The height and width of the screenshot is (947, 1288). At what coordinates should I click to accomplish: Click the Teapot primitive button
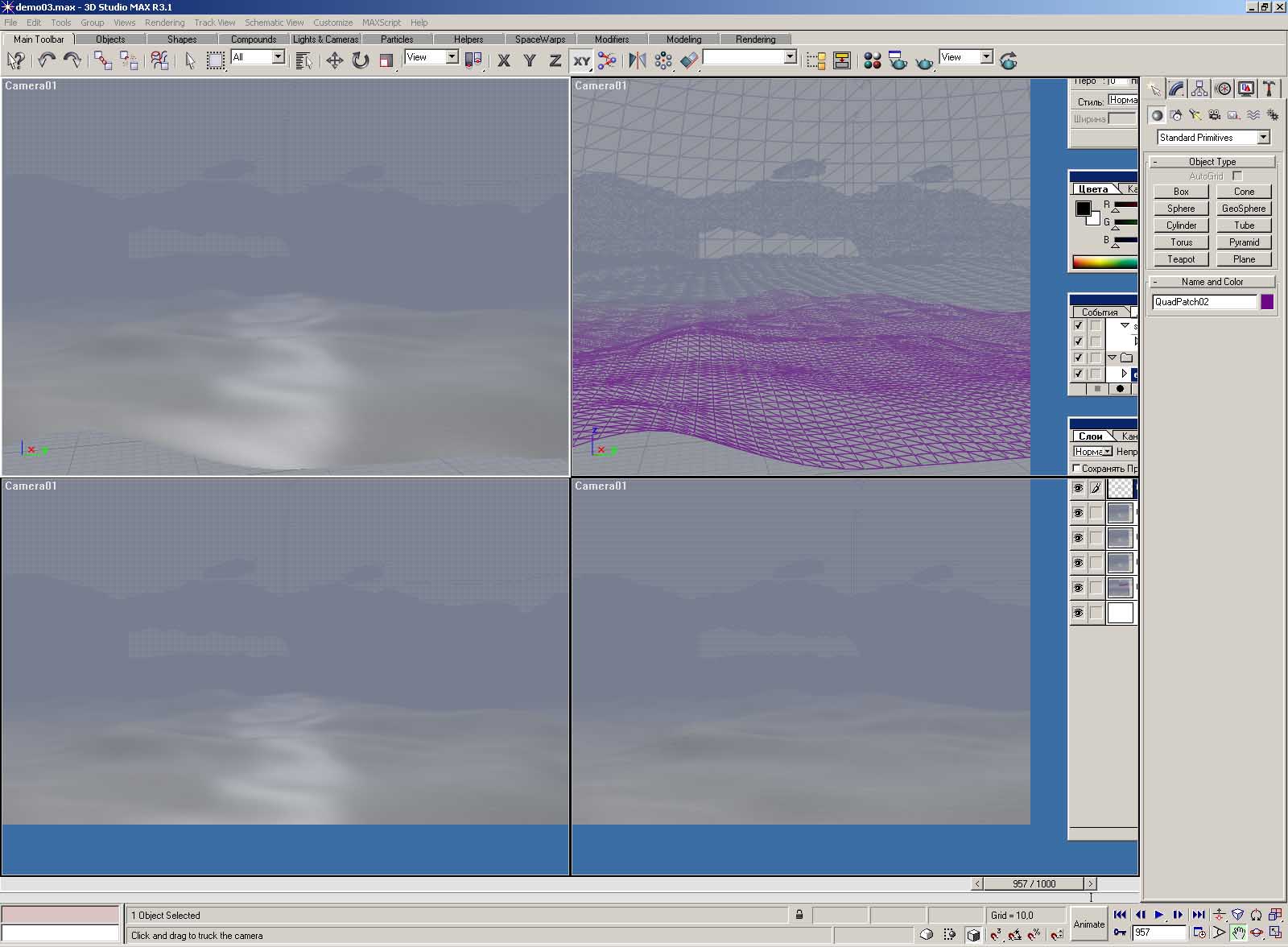[x=1181, y=259]
